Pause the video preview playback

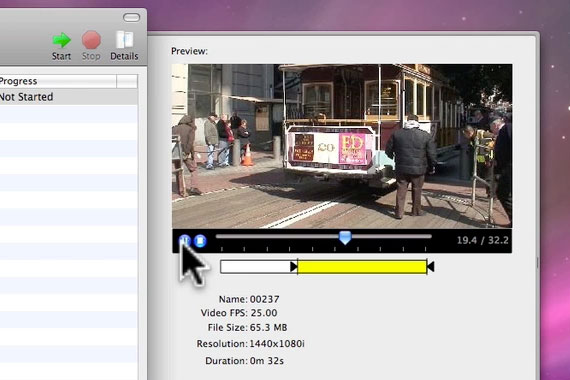point(185,241)
